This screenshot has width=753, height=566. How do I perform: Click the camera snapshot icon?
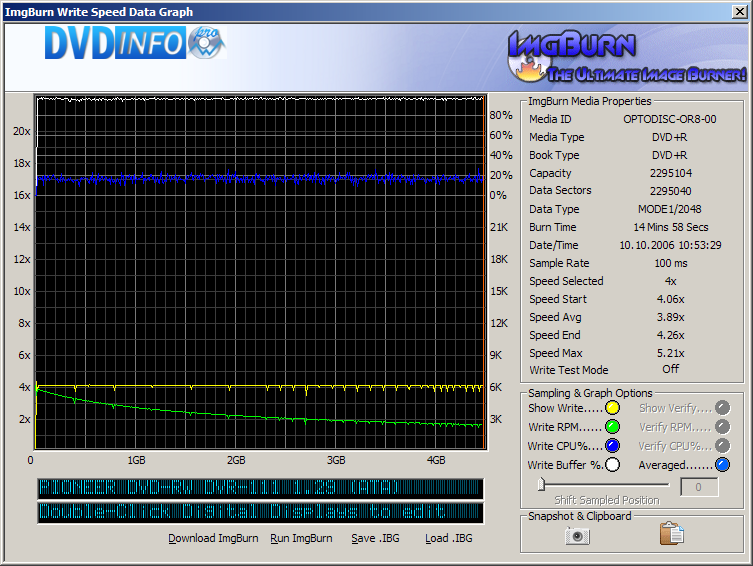pos(577,535)
